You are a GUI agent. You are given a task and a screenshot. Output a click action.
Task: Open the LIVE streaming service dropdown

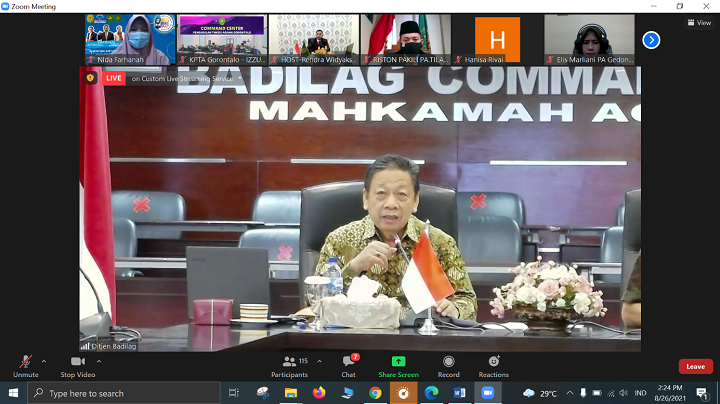click(240, 78)
